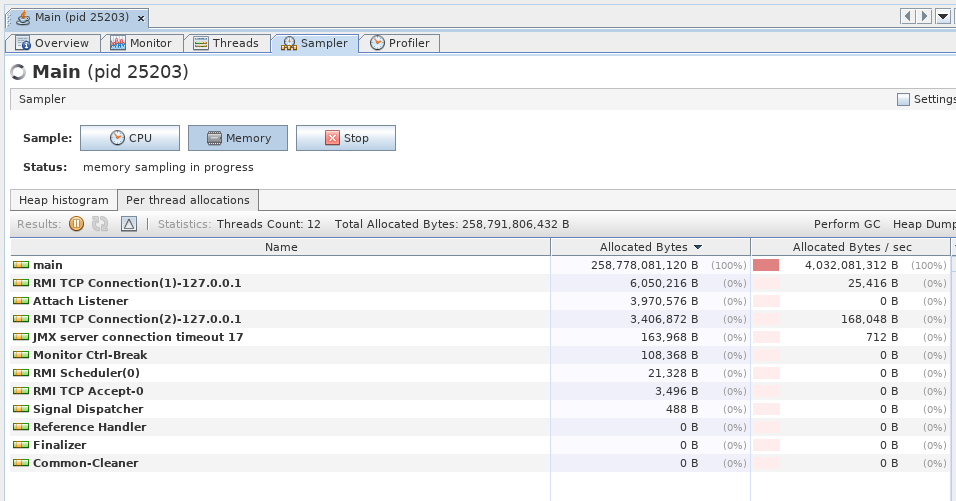
Task: Select the Finalizer thread row
Action: 479,444
